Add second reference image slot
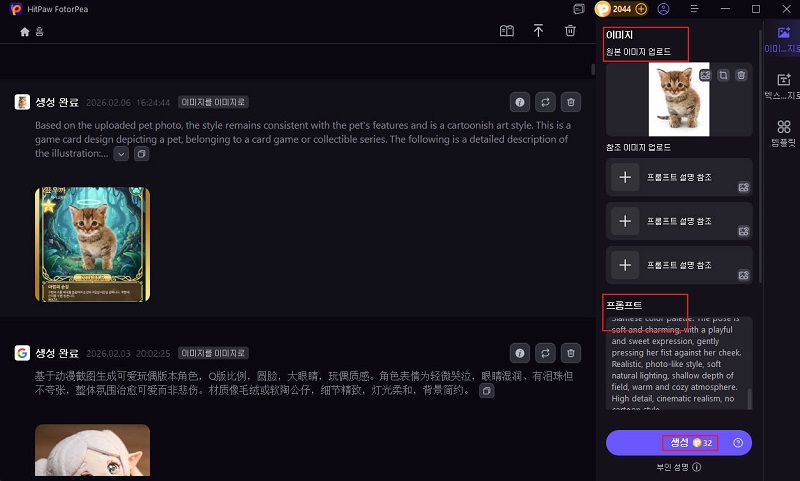Image resolution: width=800 pixels, height=481 pixels. [625, 221]
